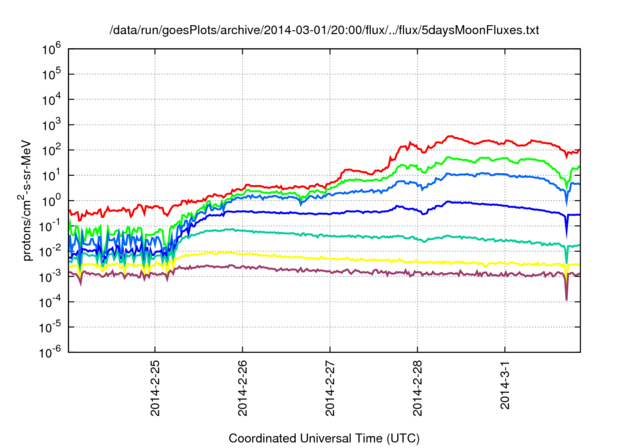Click the 10^1 y-axis tick label
Screen dimensions: 640x448
[x=51, y=175]
